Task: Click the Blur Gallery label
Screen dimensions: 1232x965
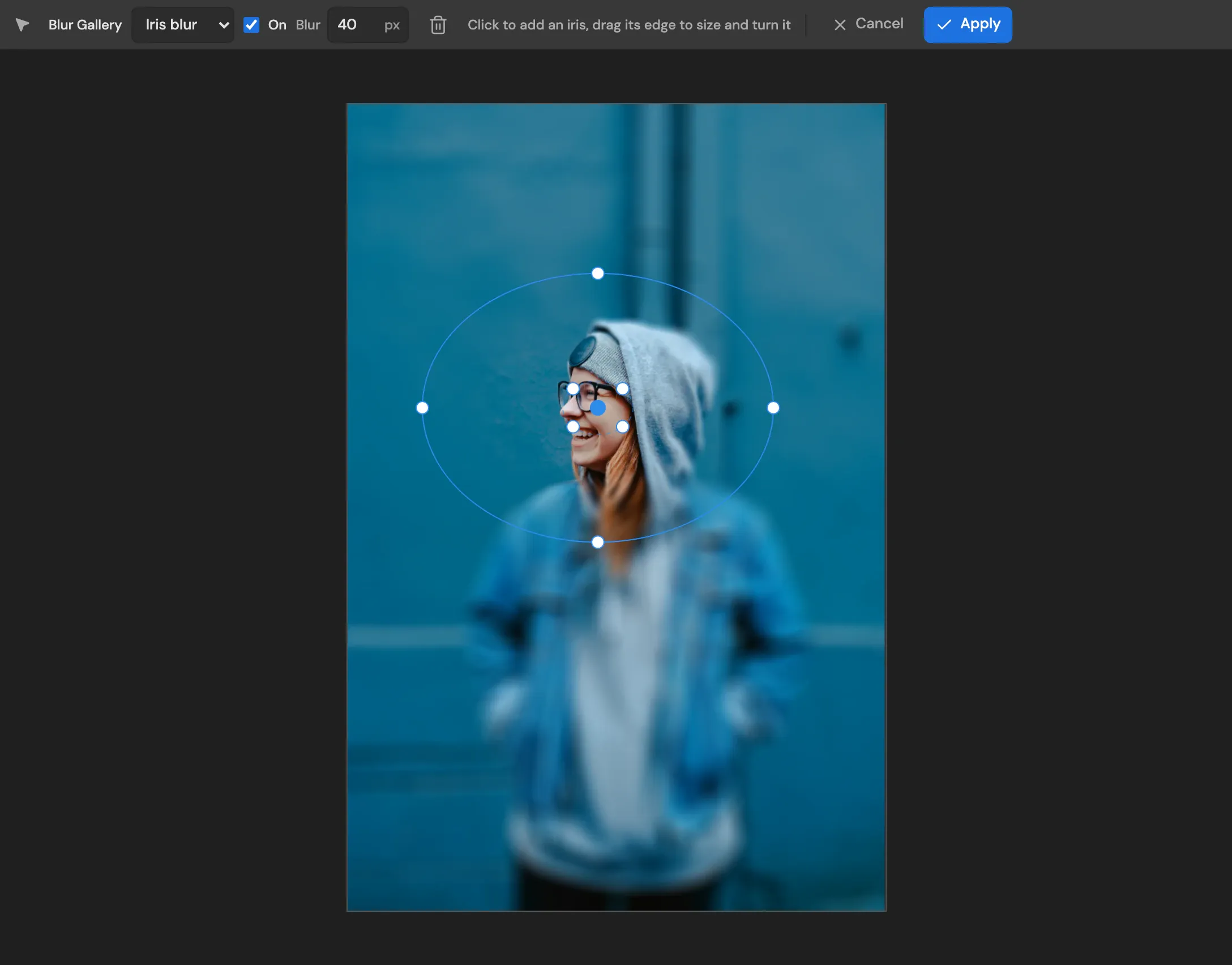Action: 85,25
